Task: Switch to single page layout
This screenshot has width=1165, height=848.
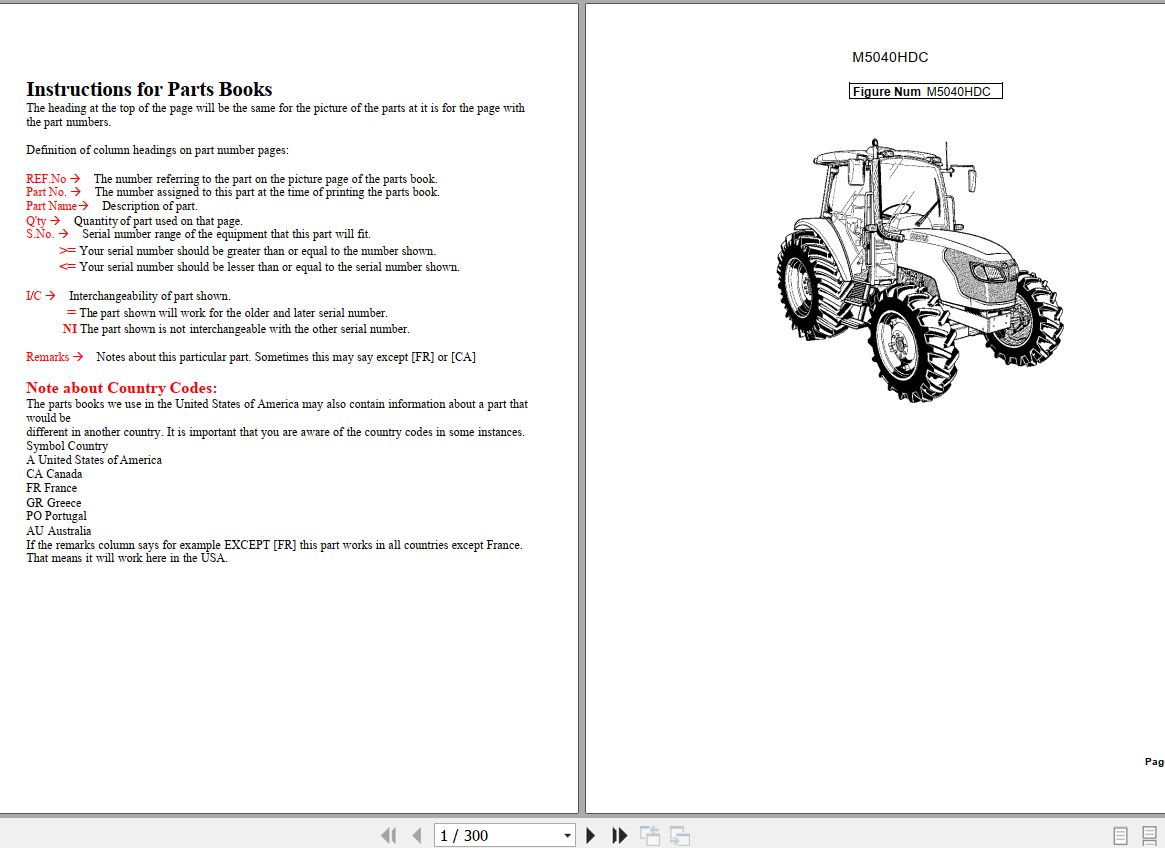Action: click(1120, 835)
